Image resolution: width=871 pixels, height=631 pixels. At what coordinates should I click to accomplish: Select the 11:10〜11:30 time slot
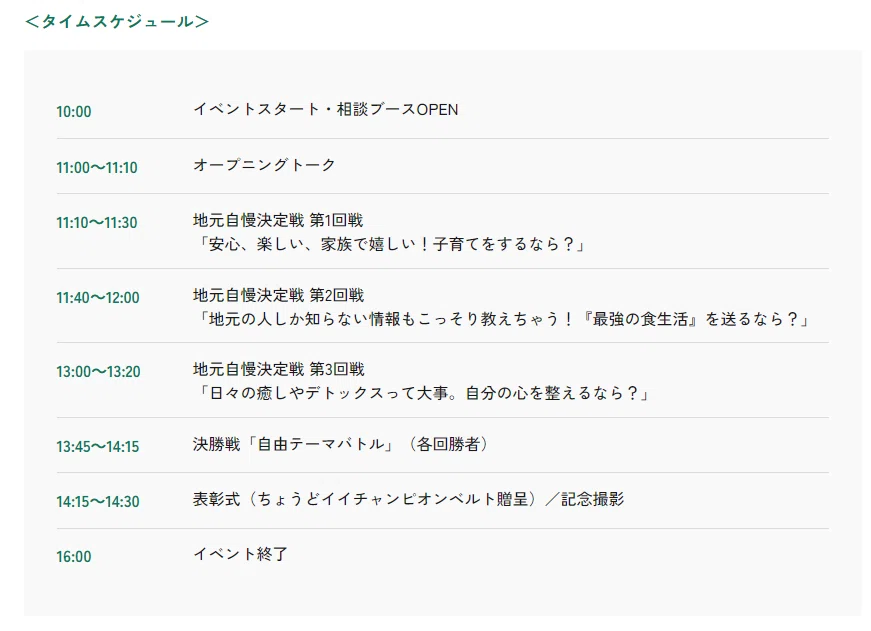pos(97,223)
